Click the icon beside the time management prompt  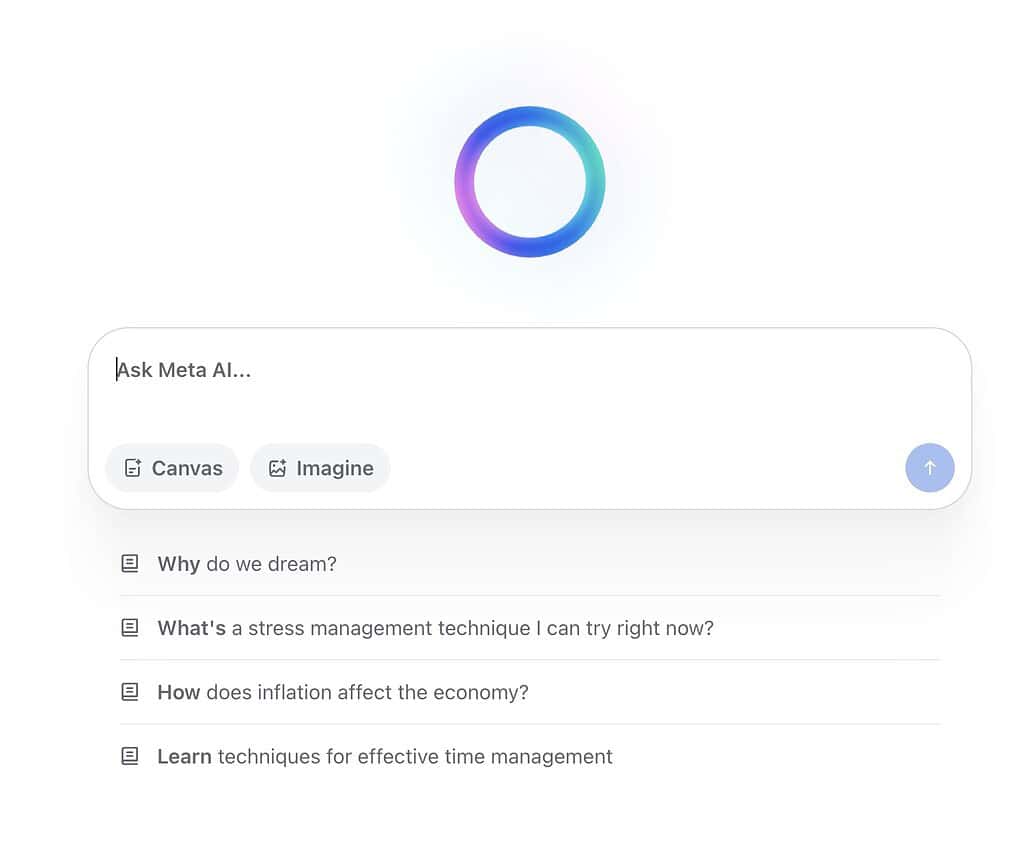[130, 756]
